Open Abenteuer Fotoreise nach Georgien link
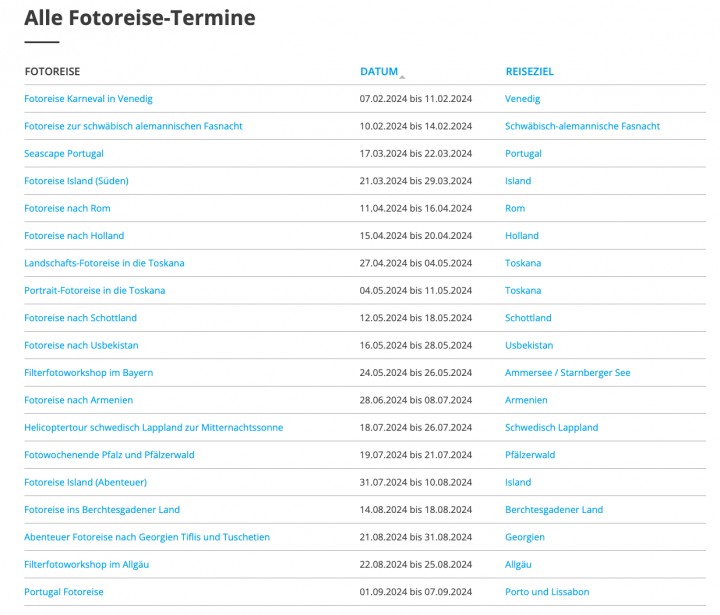720x615 pixels. click(147, 537)
